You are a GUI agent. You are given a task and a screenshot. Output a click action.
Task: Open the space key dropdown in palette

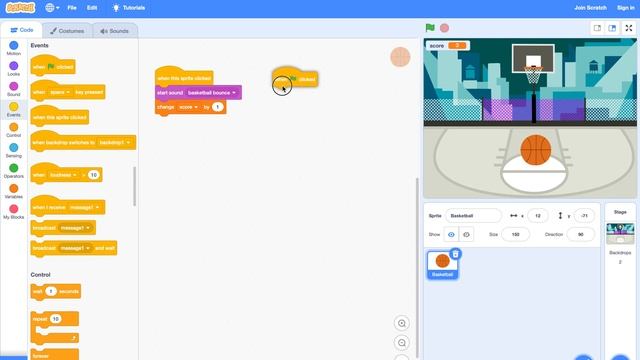(60, 92)
